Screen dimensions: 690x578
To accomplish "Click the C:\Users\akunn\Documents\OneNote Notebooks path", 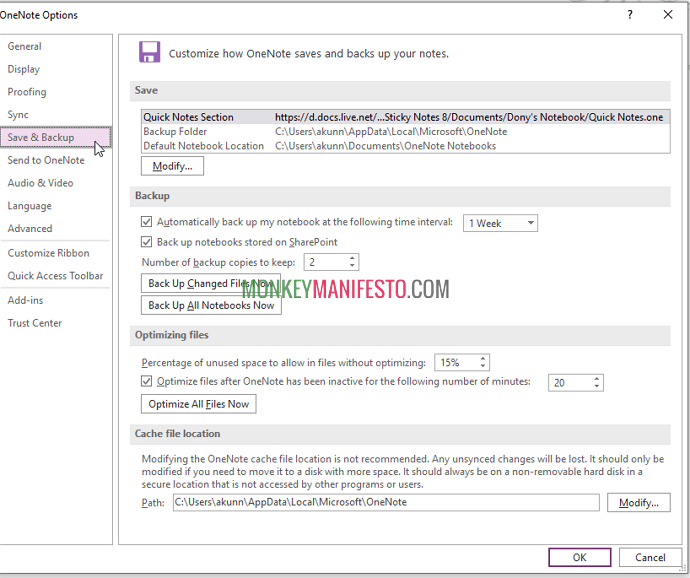I will 385,146.
